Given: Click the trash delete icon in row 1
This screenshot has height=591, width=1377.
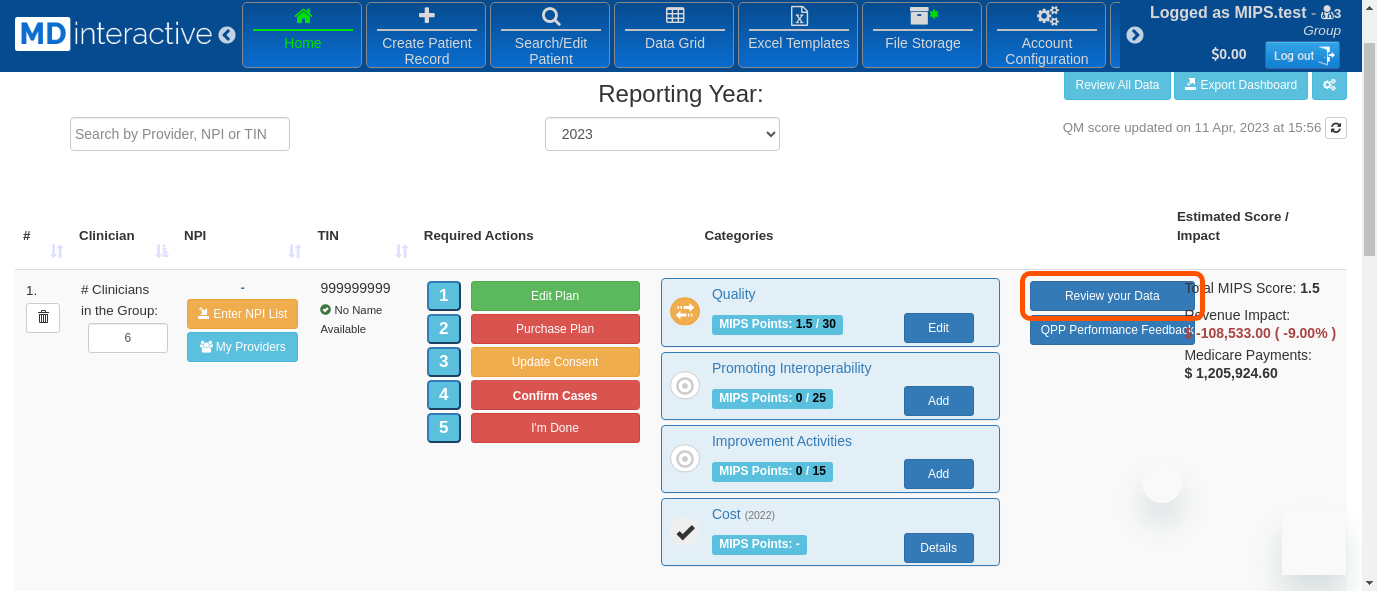Looking at the screenshot, I should click(43, 317).
